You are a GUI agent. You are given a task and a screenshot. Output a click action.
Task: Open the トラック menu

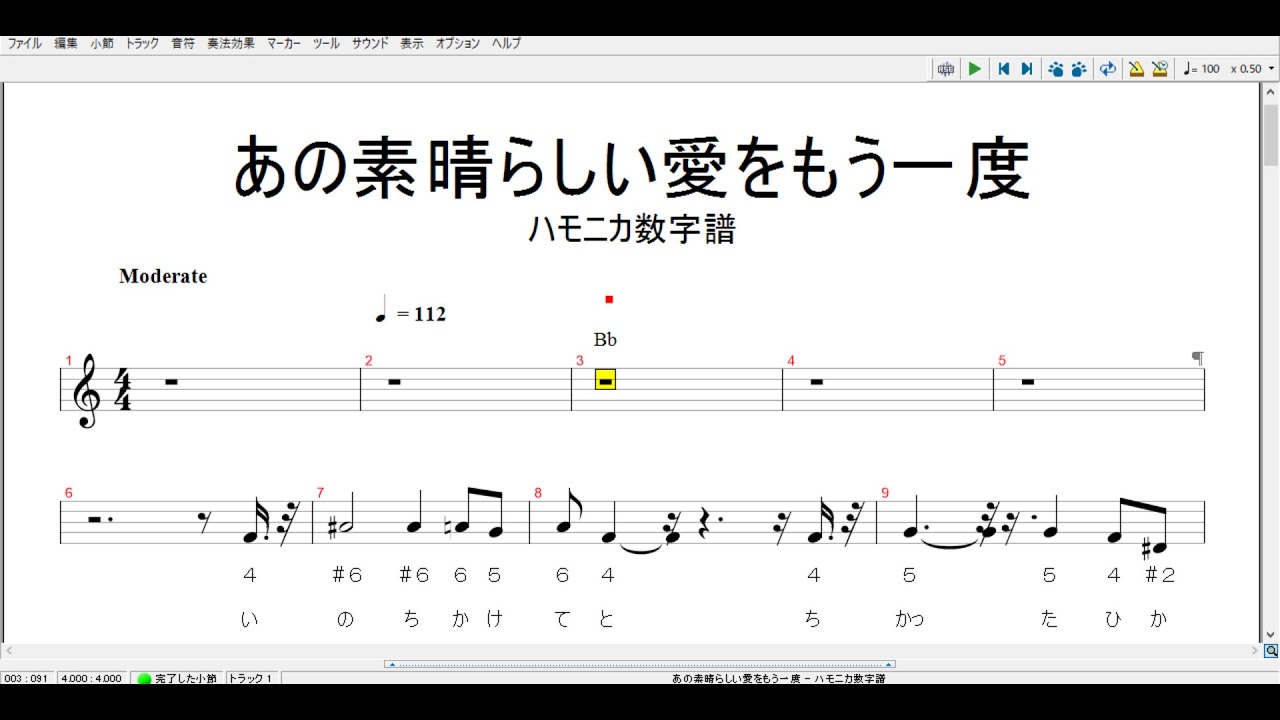click(142, 44)
